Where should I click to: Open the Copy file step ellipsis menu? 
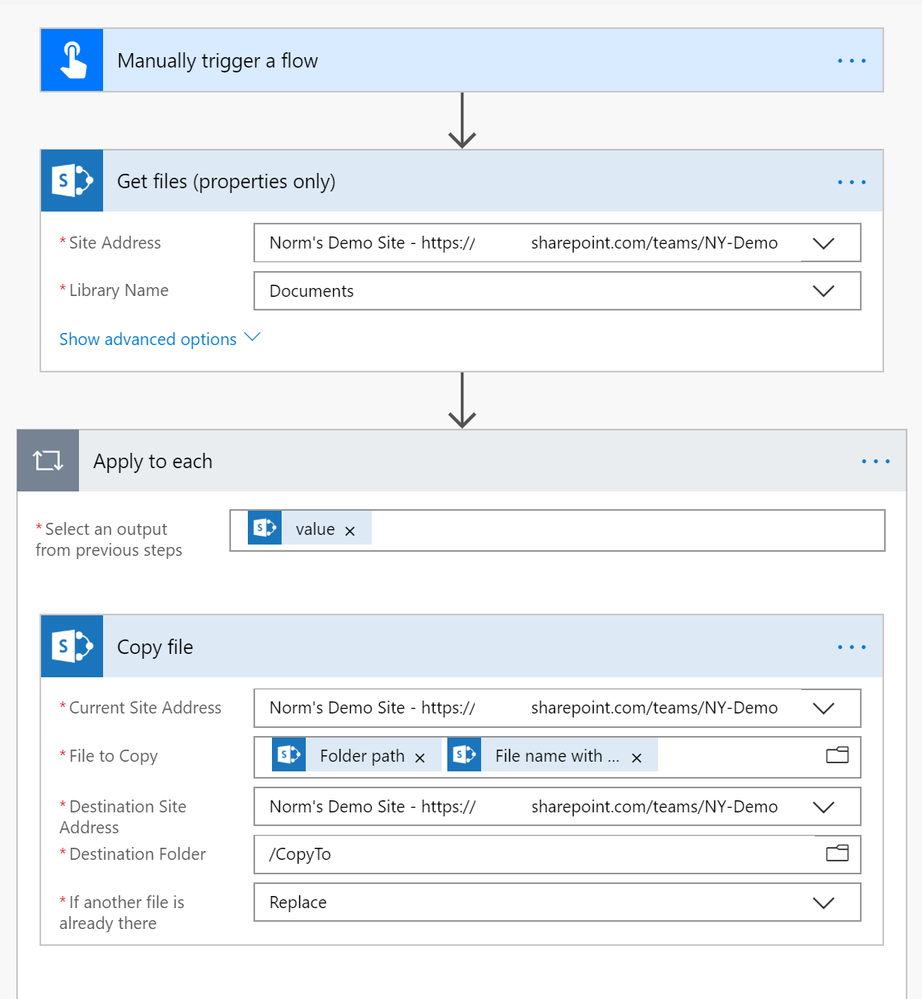[851, 647]
